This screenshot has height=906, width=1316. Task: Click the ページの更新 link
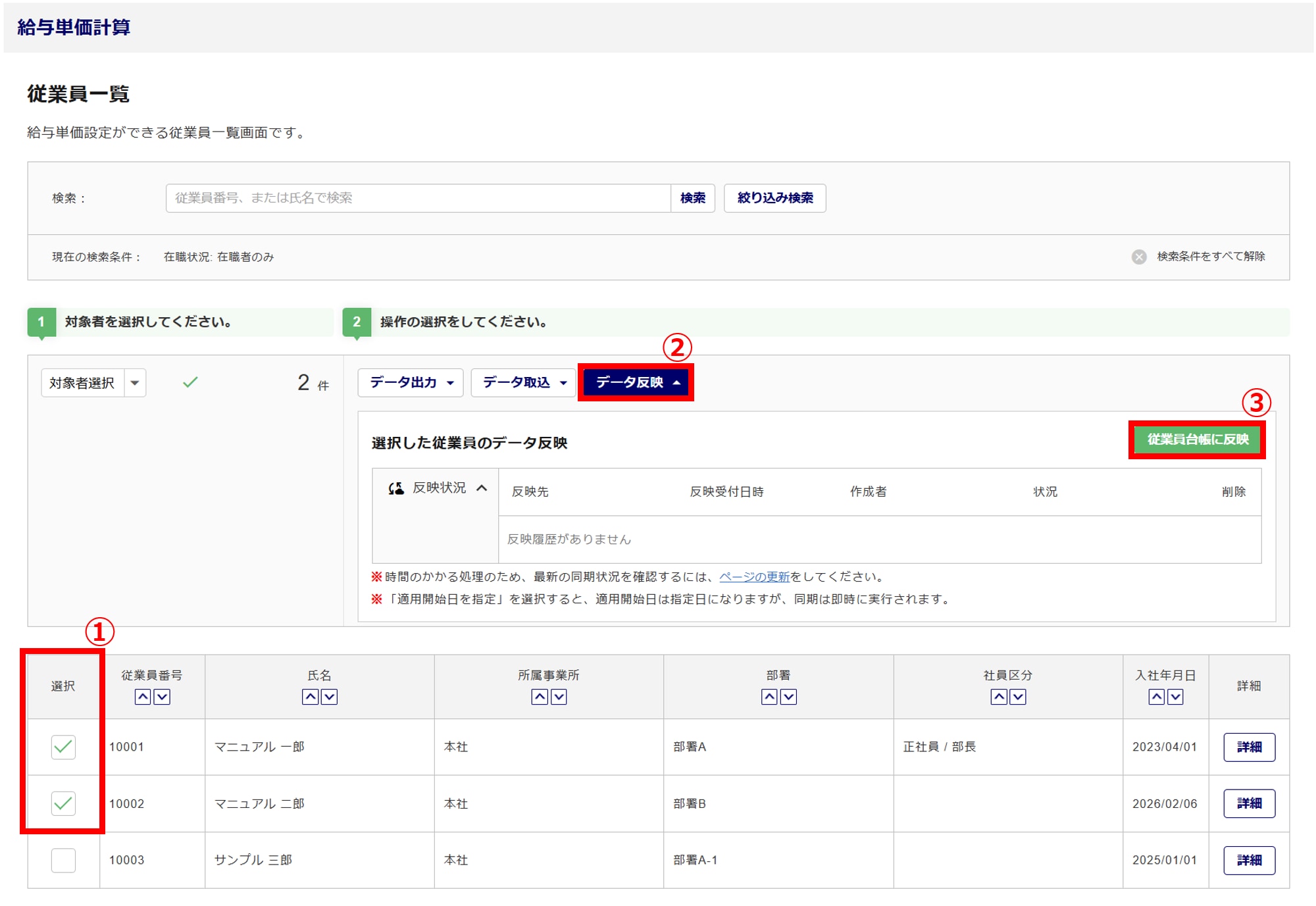(x=754, y=577)
